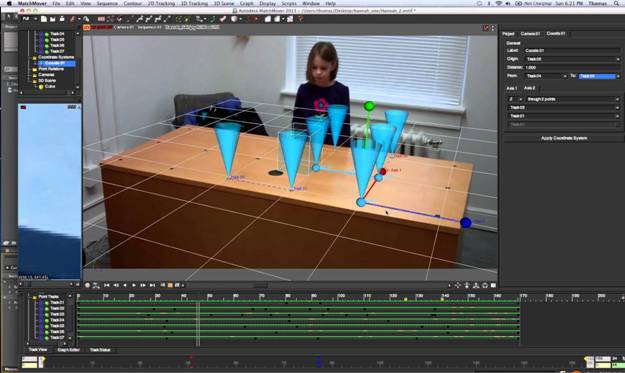
Task: Click the print icon in the top toolbar
Action: (x=62, y=19)
